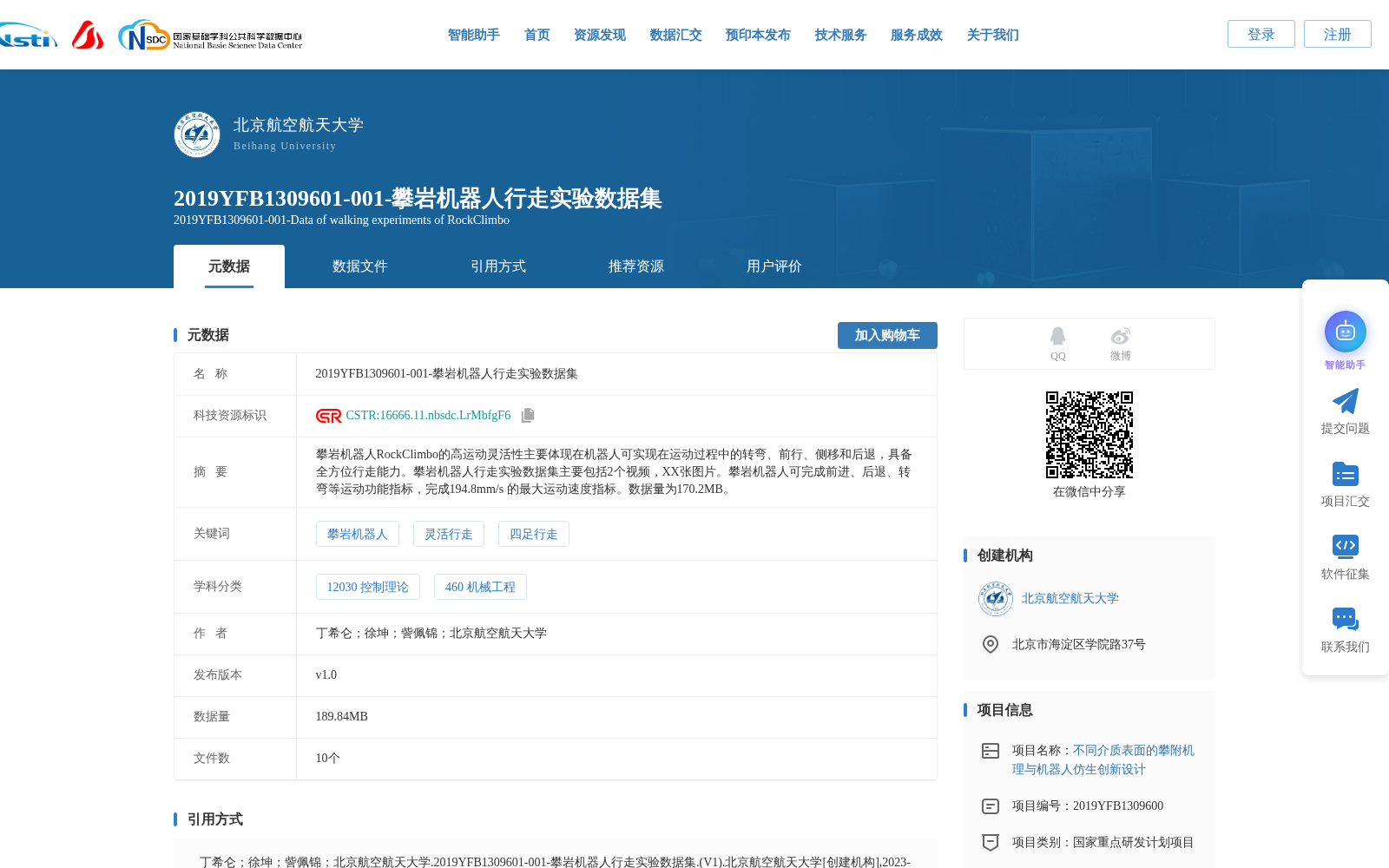Click the 国家重点研发计划项目 category text
The image size is (1389, 868).
(1134, 843)
